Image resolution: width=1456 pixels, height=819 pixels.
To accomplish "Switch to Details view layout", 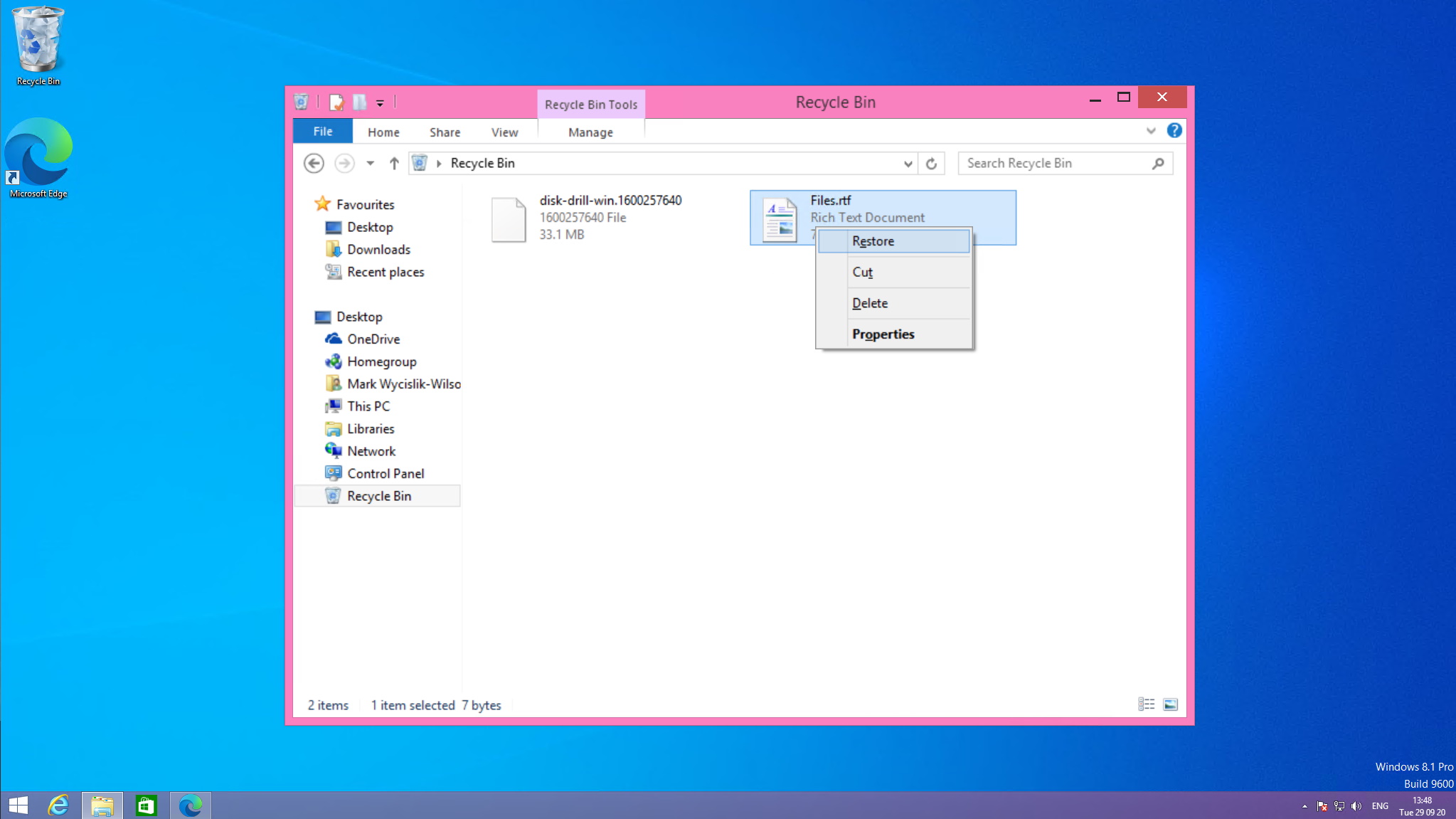I will [x=1146, y=704].
